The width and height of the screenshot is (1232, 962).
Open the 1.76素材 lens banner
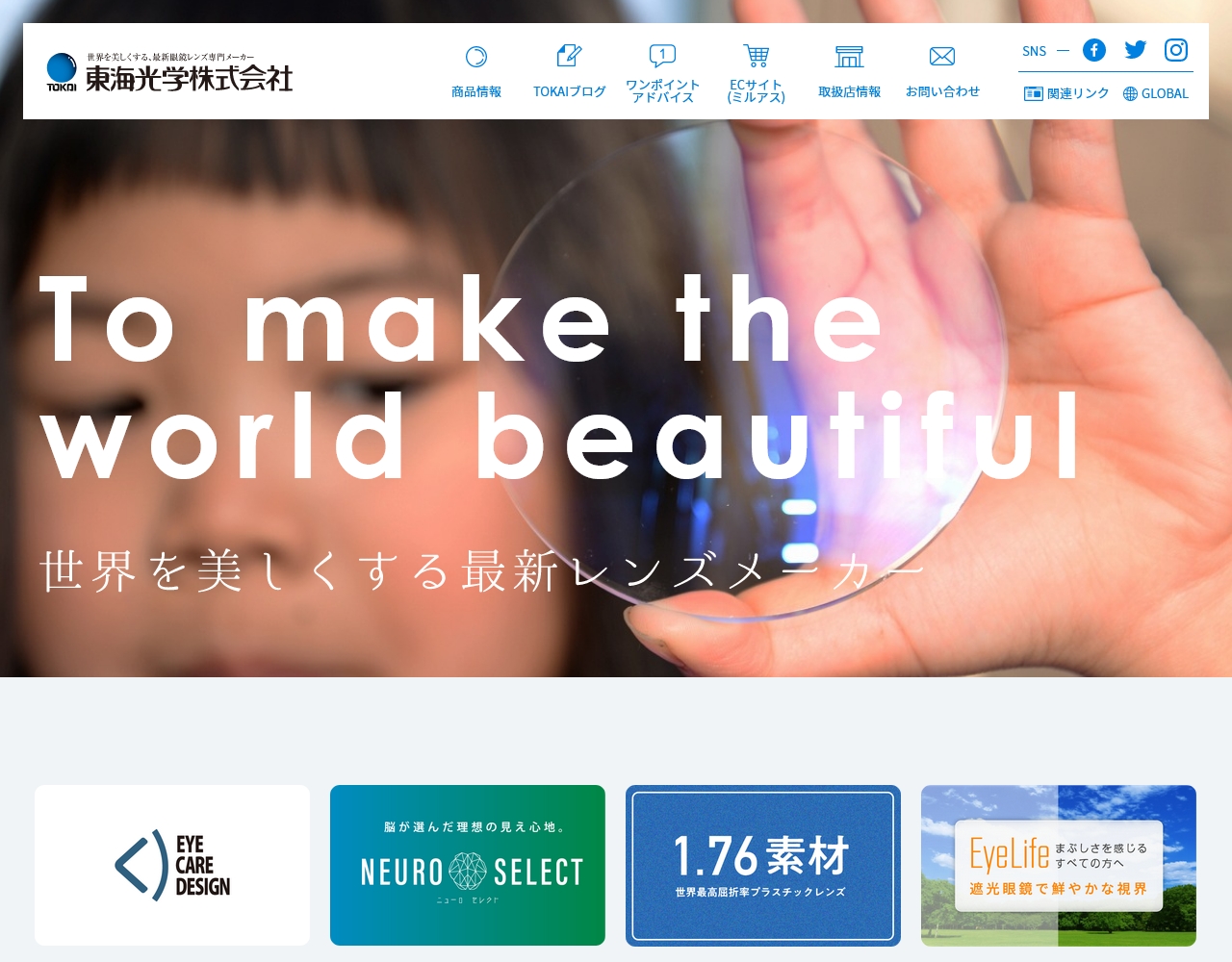pos(763,865)
